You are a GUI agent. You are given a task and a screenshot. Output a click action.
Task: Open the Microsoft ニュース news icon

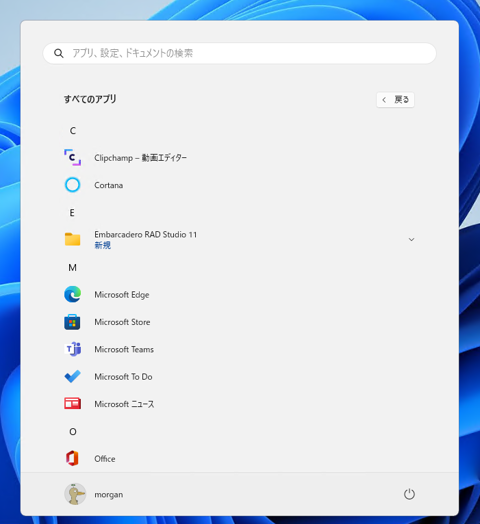(73, 404)
